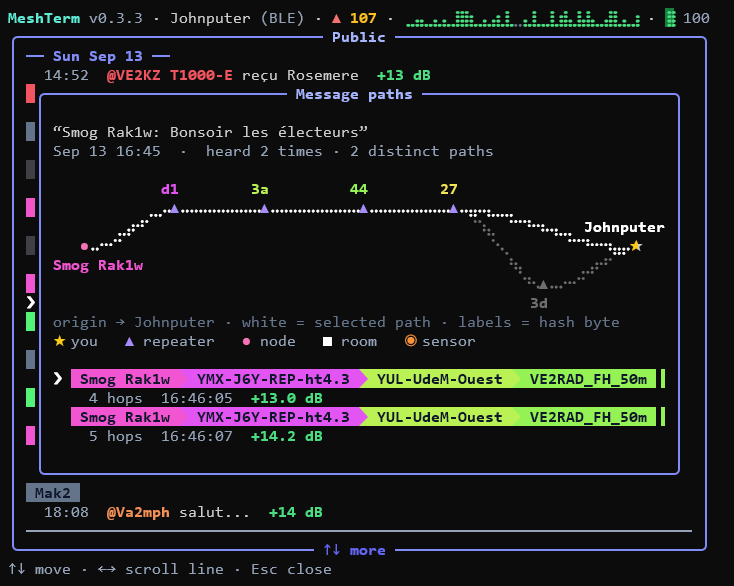Click the 16:46:07 path timestamp

197,436
